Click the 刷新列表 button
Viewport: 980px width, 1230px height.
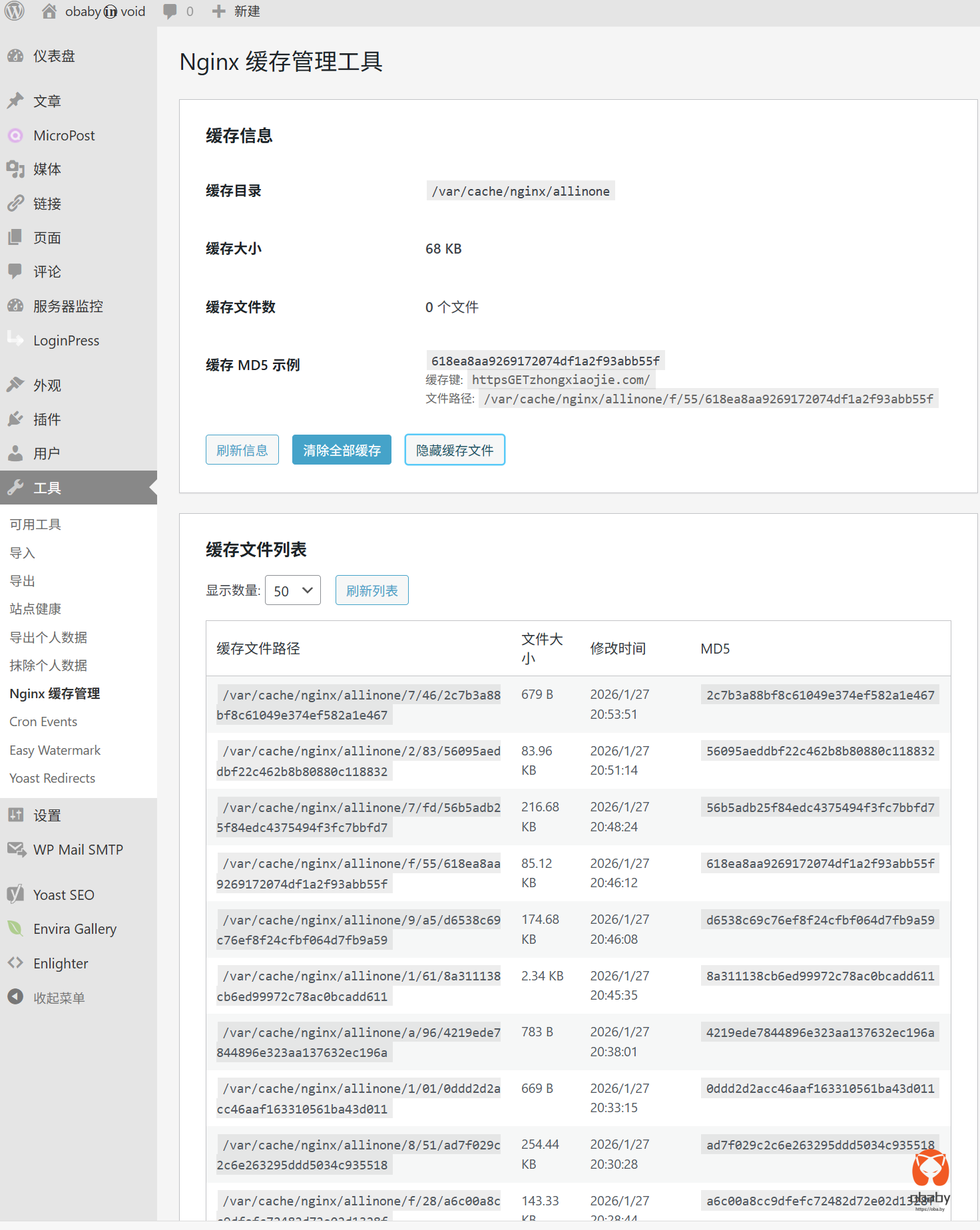tap(371, 590)
